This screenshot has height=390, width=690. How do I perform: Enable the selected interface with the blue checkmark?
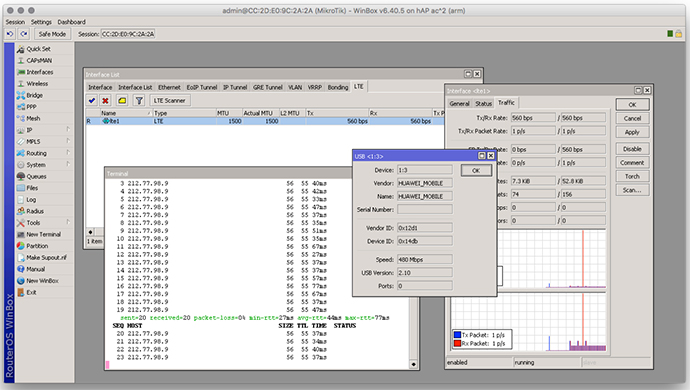[x=92, y=101]
